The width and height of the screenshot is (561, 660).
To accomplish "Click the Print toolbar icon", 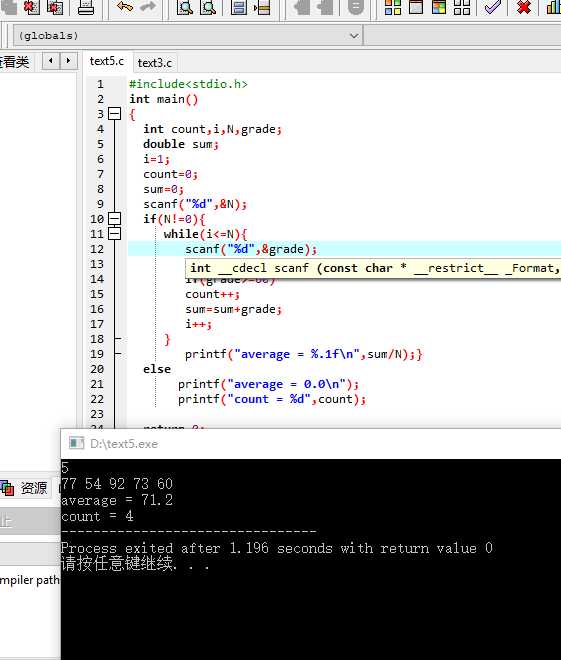I will [86, 7].
